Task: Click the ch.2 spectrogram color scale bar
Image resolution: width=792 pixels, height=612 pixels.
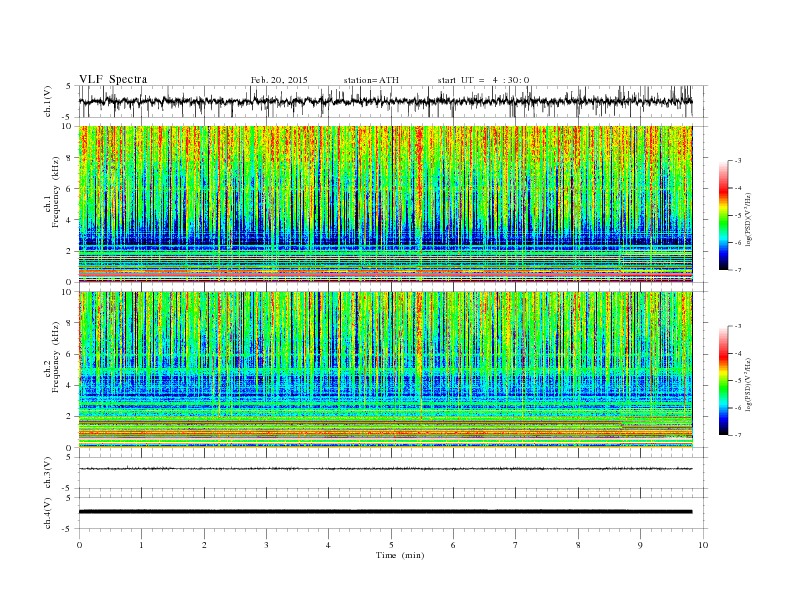Action: point(723,381)
